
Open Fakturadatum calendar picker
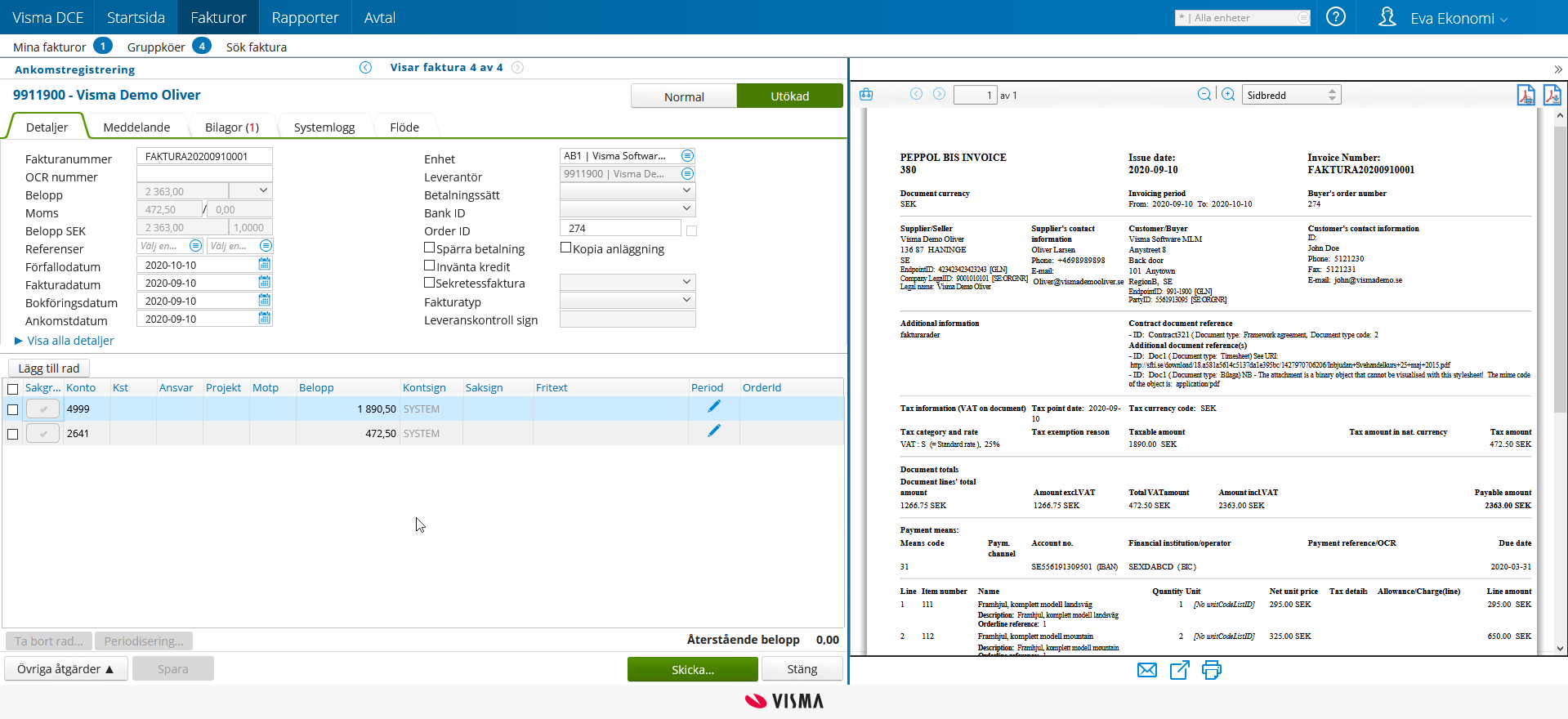tap(265, 282)
